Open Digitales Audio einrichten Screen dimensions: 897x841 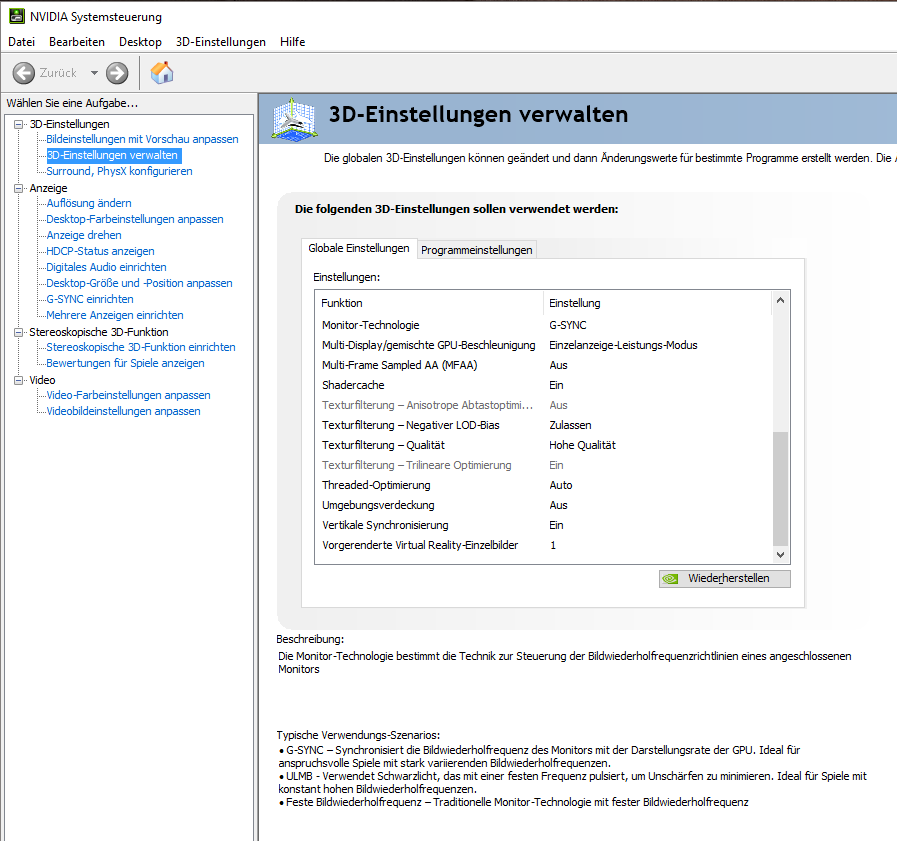pos(106,267)
